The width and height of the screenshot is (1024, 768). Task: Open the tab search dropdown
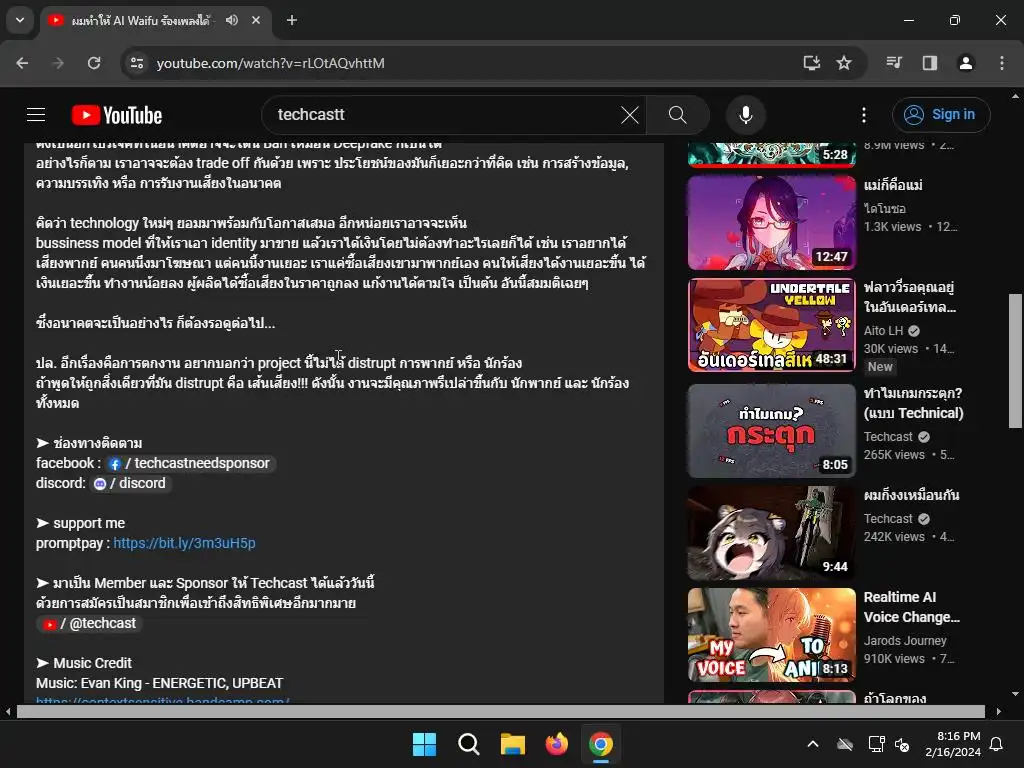pyautogui.click(x=20, y=20)
